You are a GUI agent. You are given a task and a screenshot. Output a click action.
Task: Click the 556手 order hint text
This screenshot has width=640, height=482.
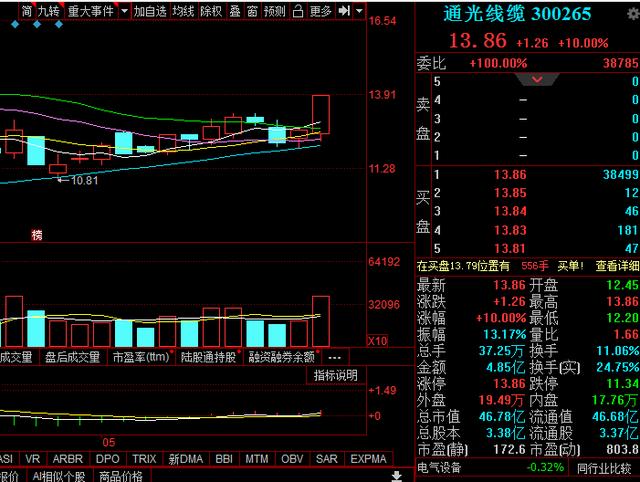[x=535, y=266]
